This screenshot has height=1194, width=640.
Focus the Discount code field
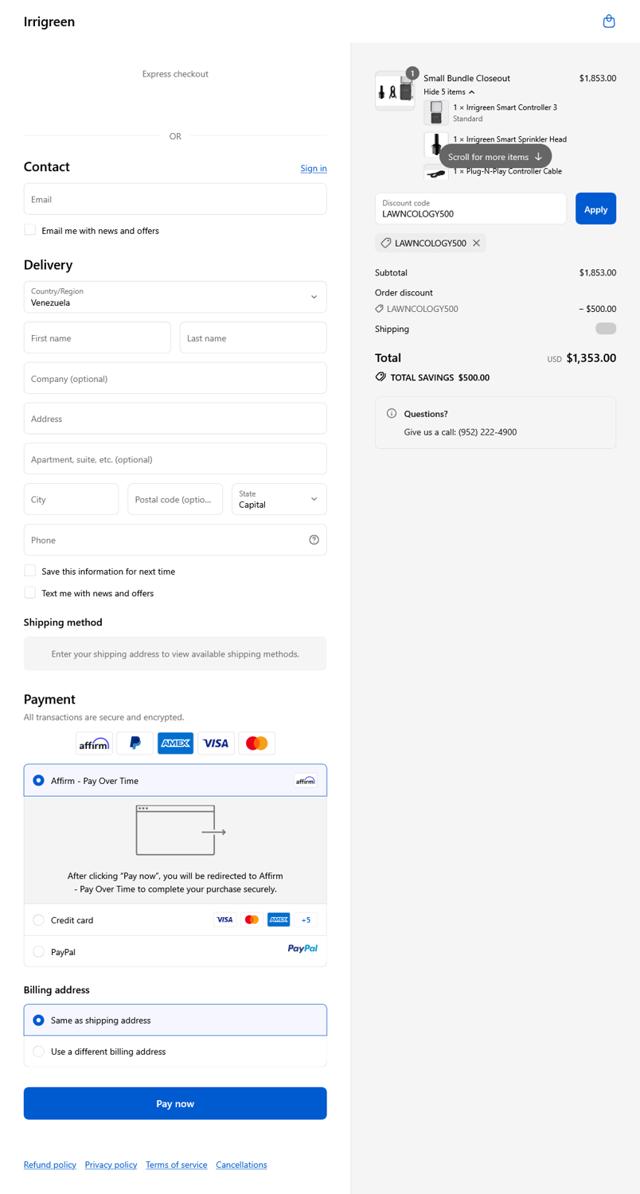(470, 209)
